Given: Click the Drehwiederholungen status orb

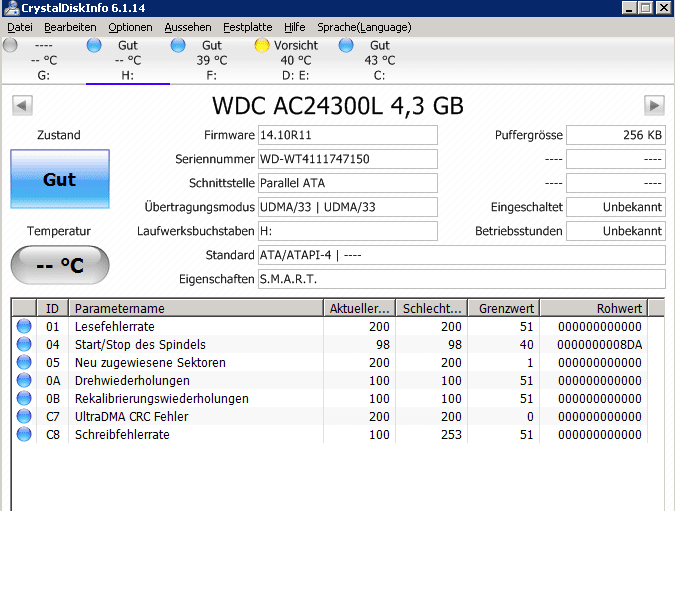Looking at the screenshot, I should 24,380.
